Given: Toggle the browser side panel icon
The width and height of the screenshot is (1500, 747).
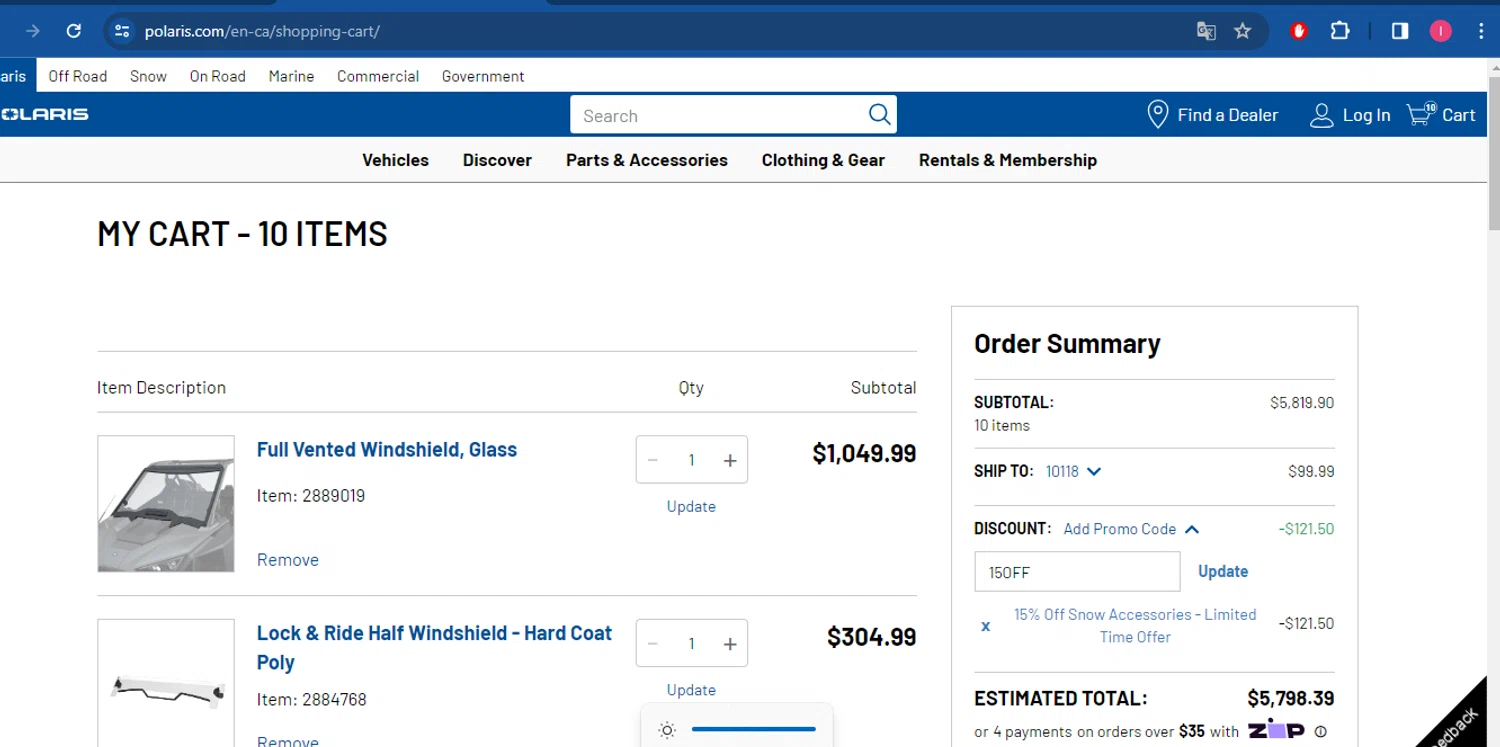Looking at the screenshot, I should point(1400,31).
